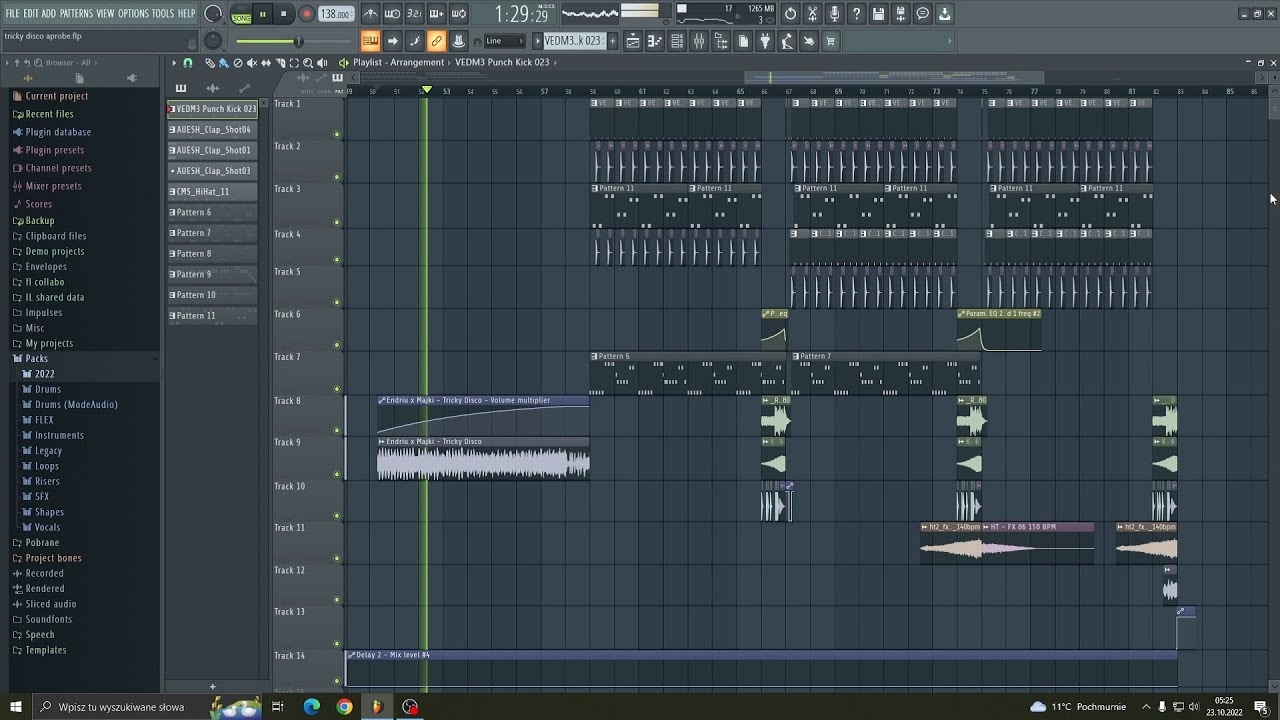Click the one-click audio recording microphone icon
The width and height of the screenshot is (1280, 720).
point(835,14)
